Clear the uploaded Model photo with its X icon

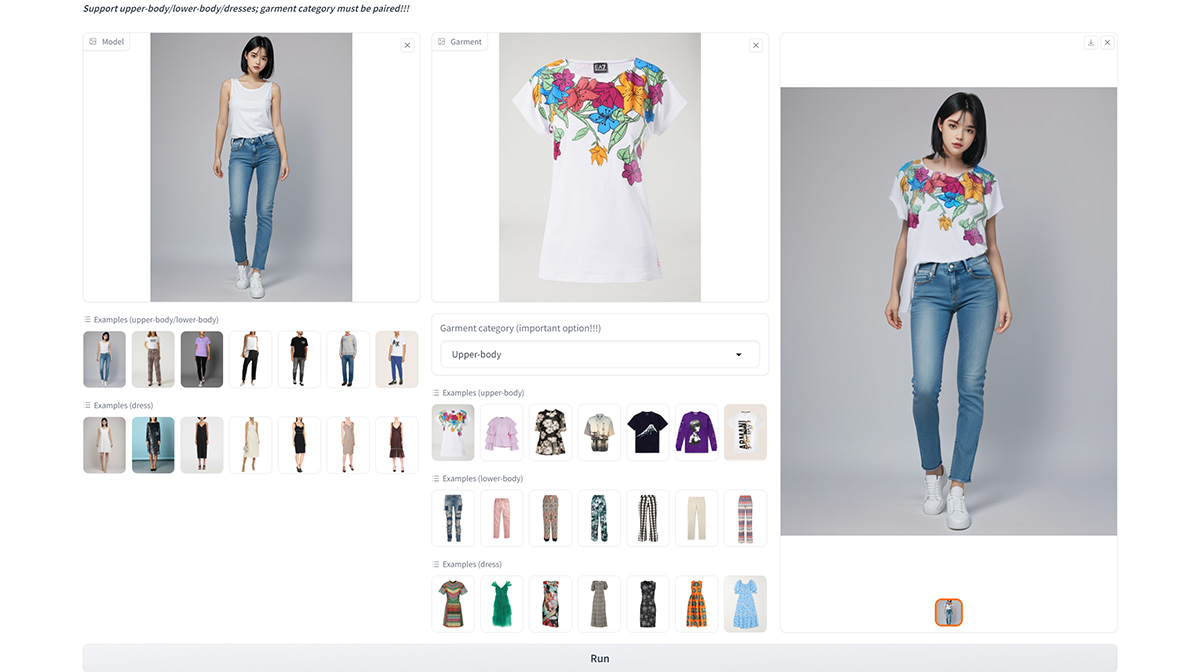click(x=407, y=45)
